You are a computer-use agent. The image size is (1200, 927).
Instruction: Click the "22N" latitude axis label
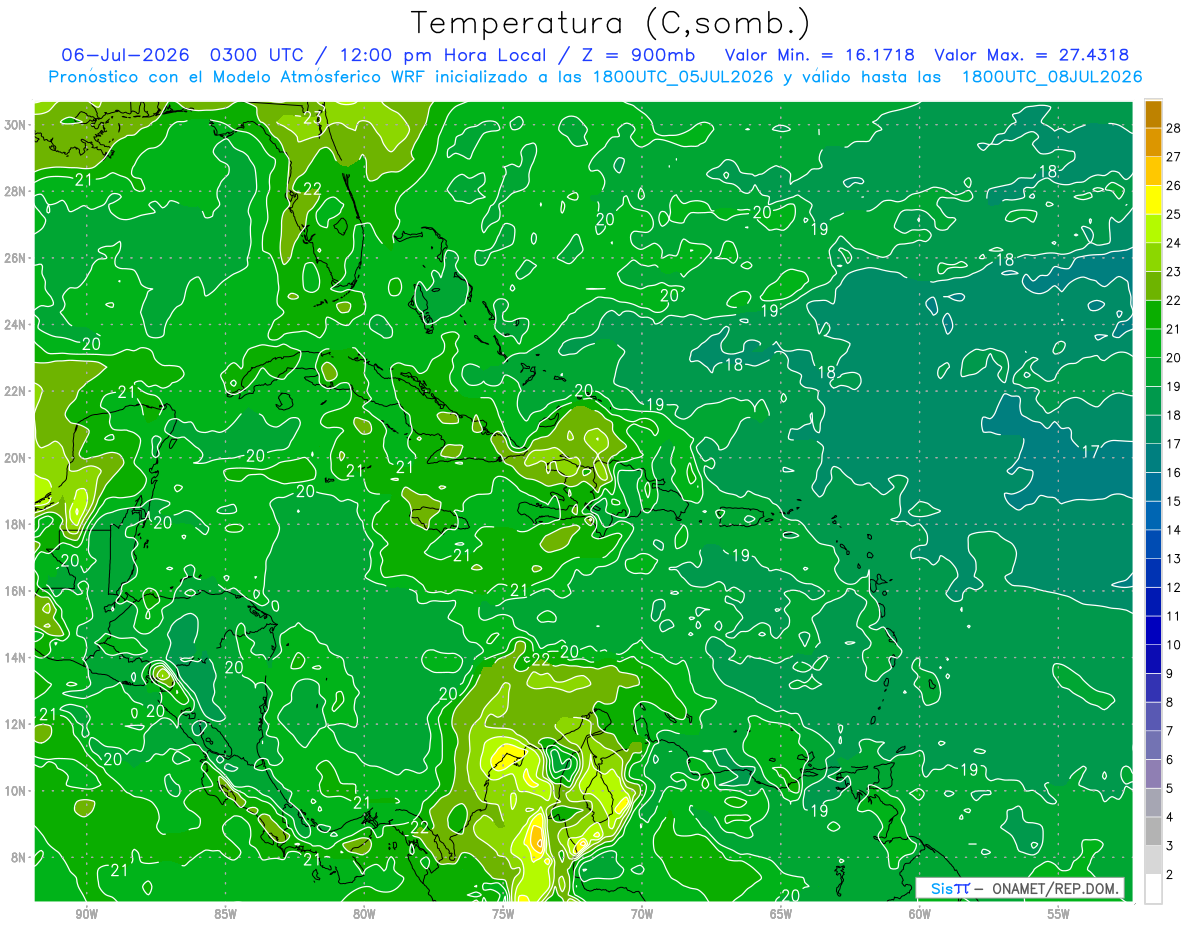(x=15, y=391)
